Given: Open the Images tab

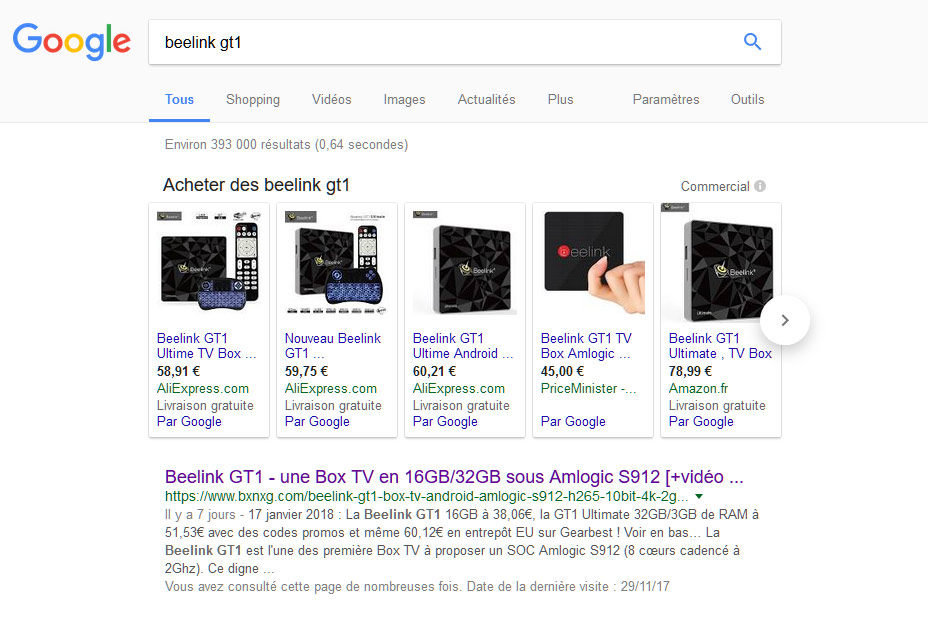Looking at the screenshot, I should click(404, 99).
